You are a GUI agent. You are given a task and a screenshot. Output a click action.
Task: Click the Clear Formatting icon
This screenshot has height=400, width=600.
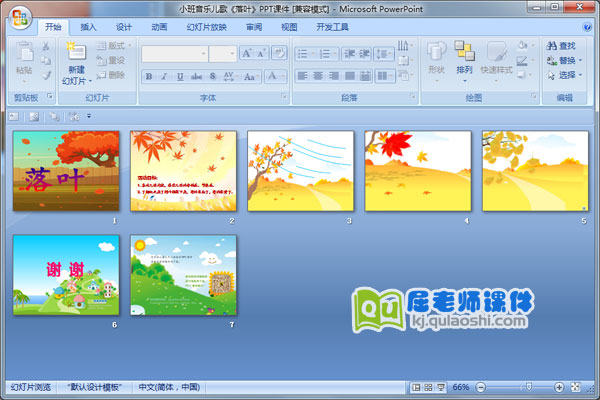click(x=279, y=53)
